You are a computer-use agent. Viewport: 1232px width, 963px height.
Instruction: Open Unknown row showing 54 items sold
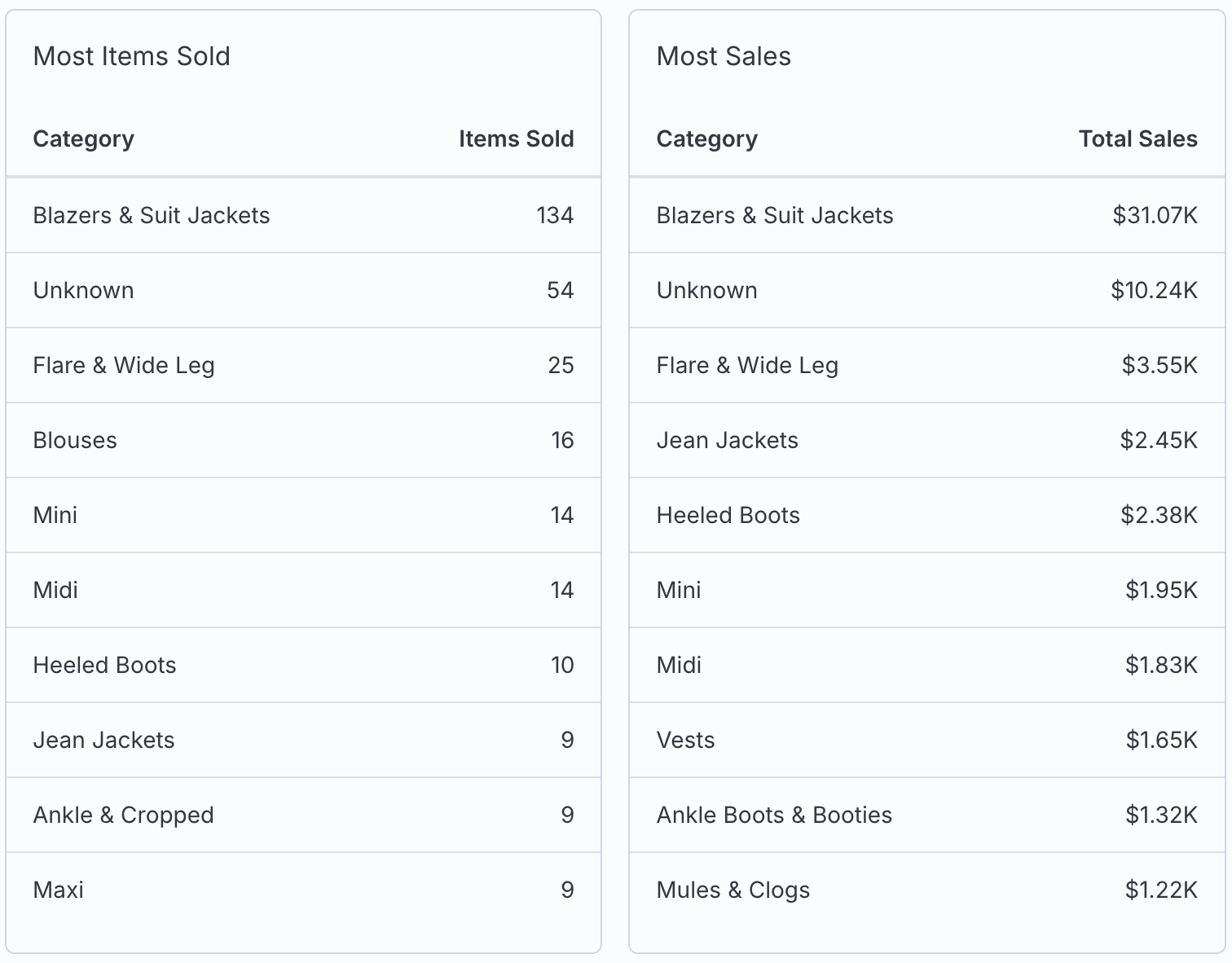(x=303, y=290)
